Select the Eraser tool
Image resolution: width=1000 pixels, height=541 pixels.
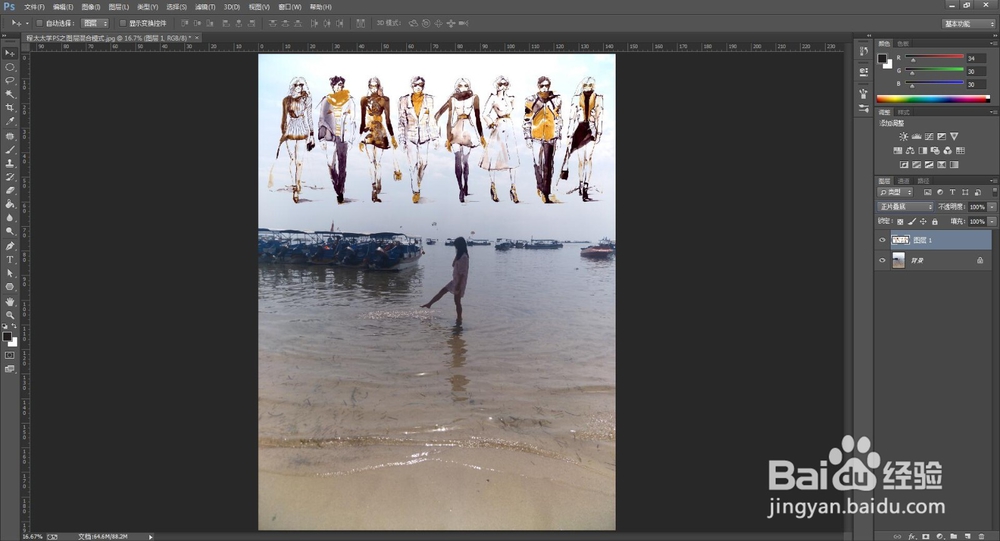tap(10, 190)
